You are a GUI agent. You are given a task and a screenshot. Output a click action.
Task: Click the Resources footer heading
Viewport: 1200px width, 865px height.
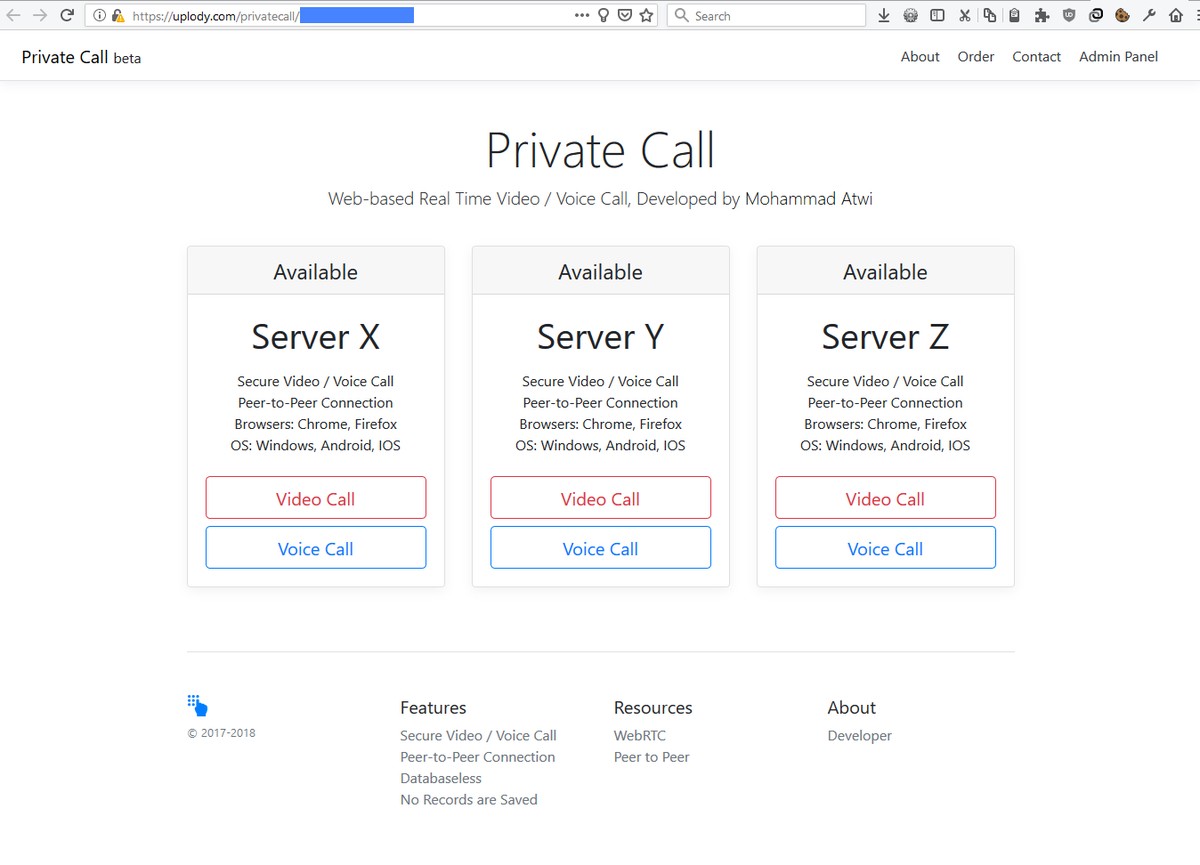[x=653, y=708]
